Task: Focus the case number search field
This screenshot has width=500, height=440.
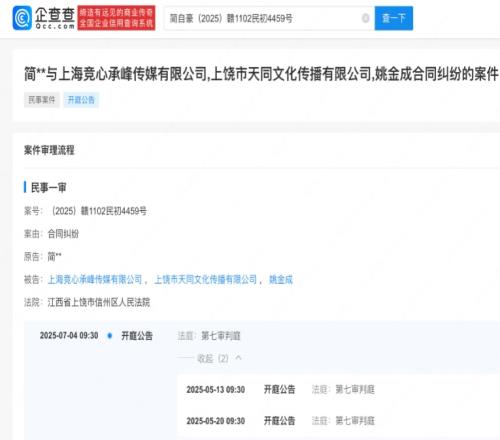Action: 263,18
